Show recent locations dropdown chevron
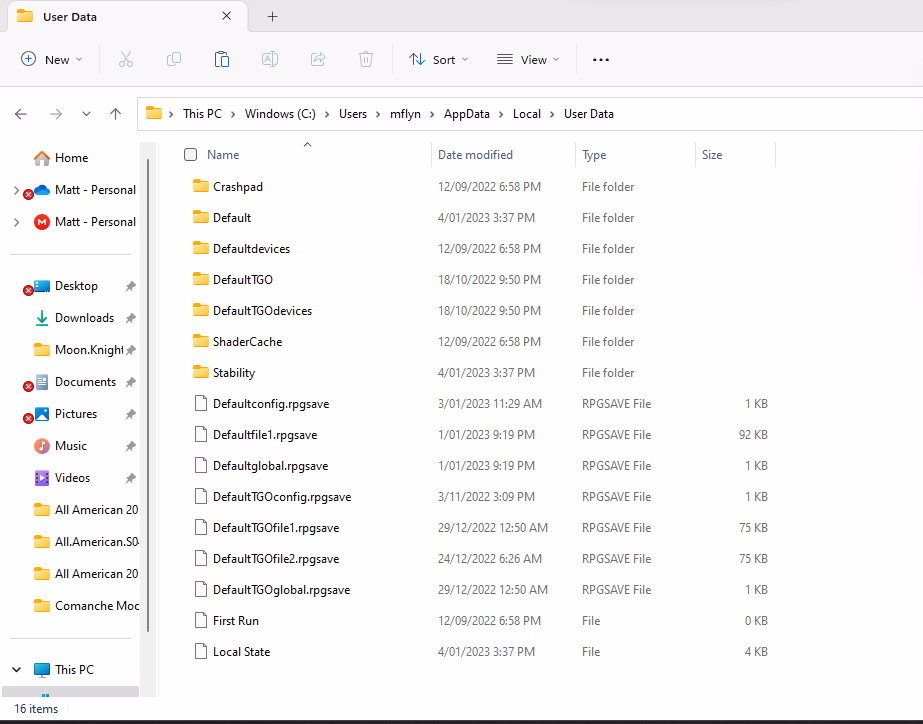 pos(87,114)
